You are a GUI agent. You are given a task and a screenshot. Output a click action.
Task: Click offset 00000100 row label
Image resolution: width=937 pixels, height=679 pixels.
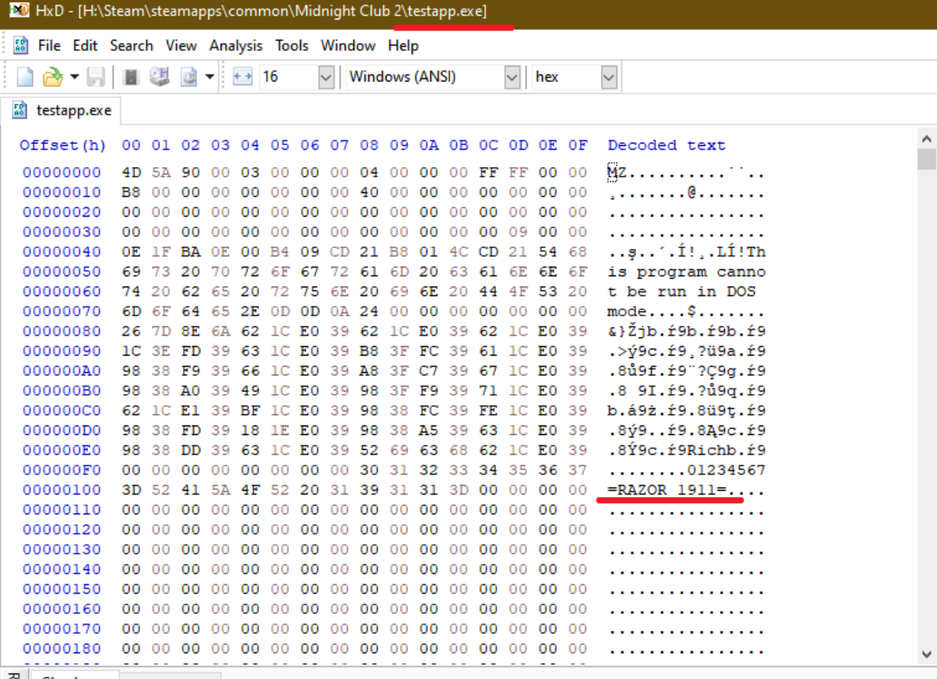tap(62, 490)
